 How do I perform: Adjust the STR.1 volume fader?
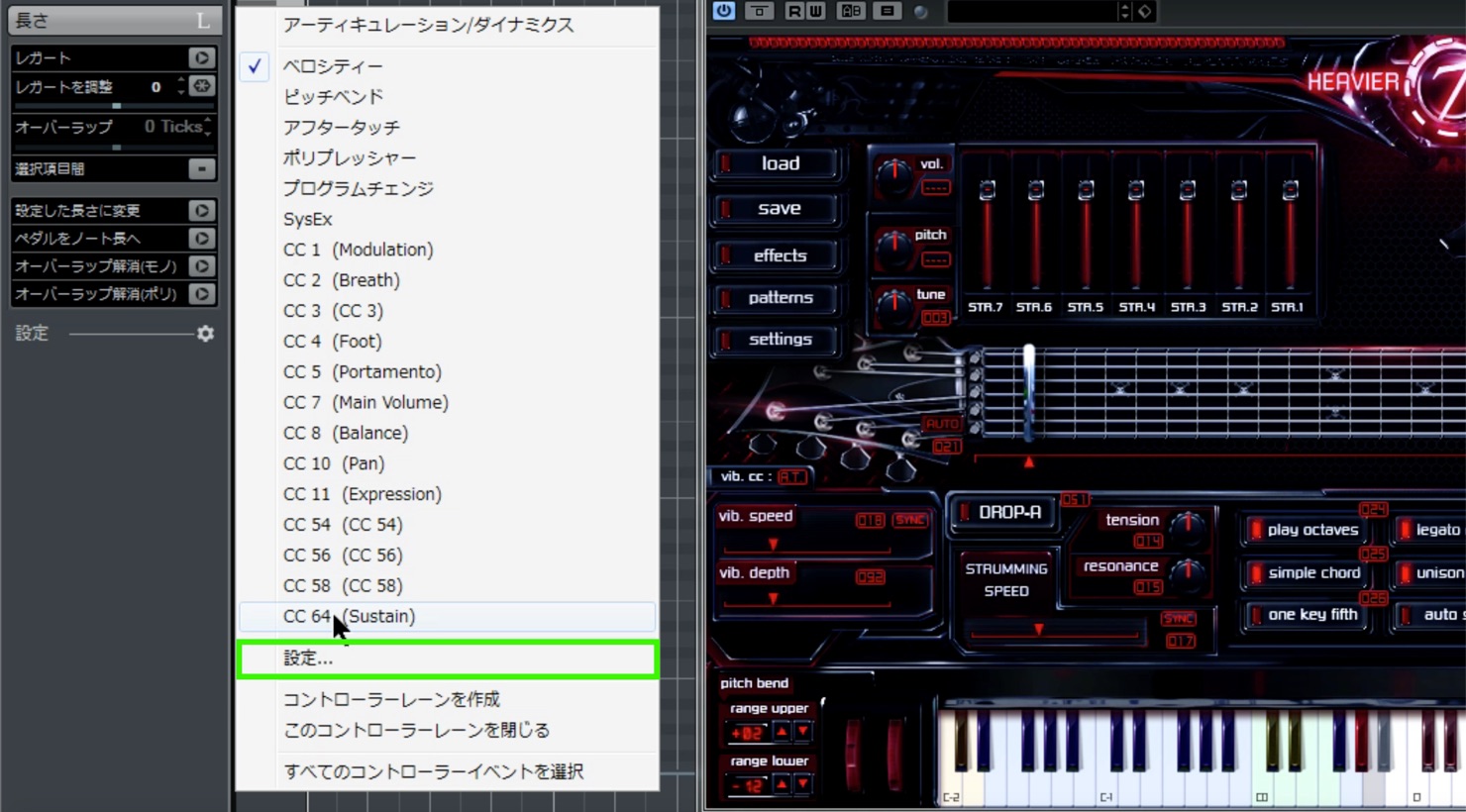(x=1290, y=191)
